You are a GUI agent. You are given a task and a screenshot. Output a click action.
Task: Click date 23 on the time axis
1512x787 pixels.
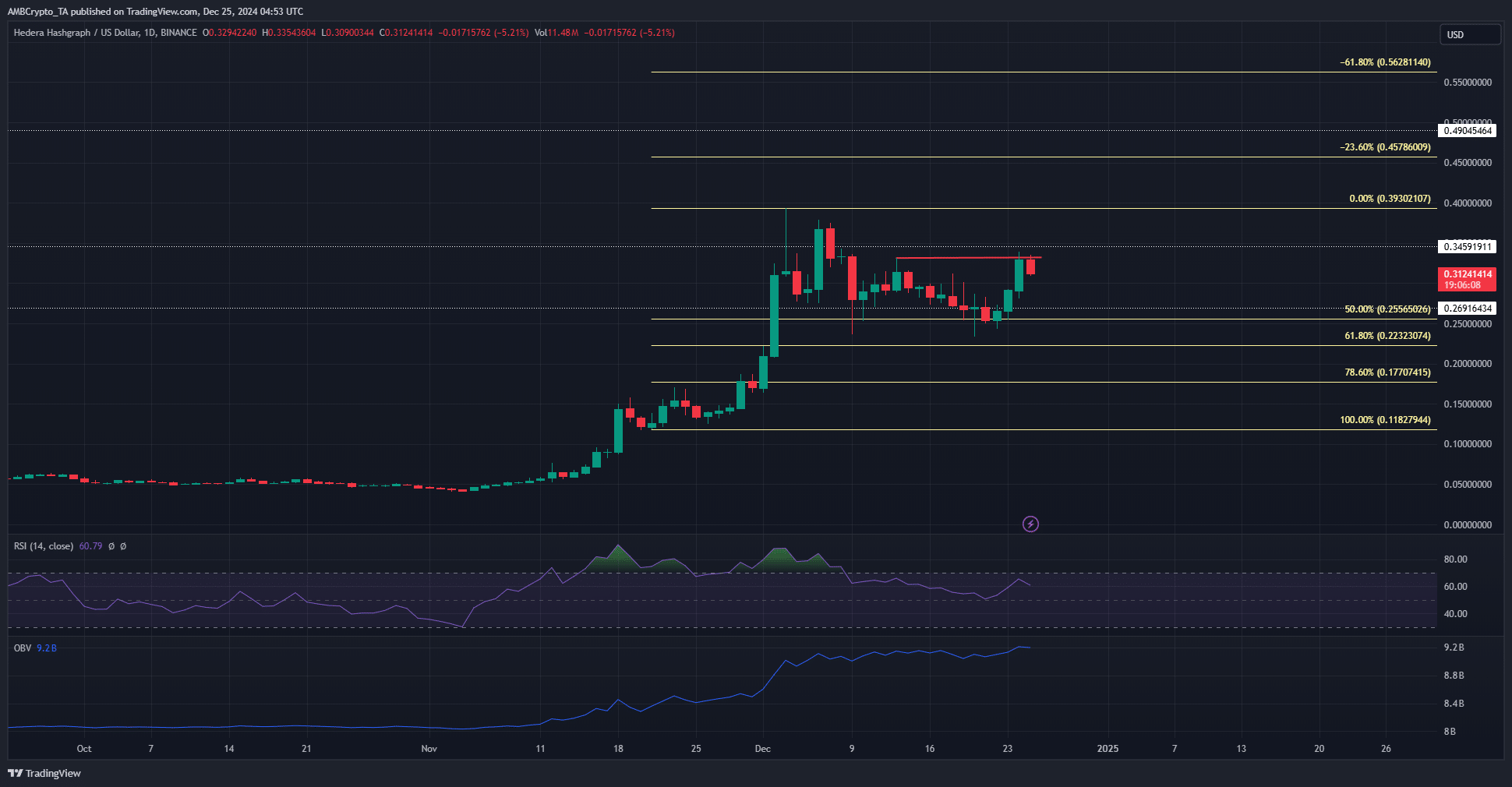tap(1008, 749)
